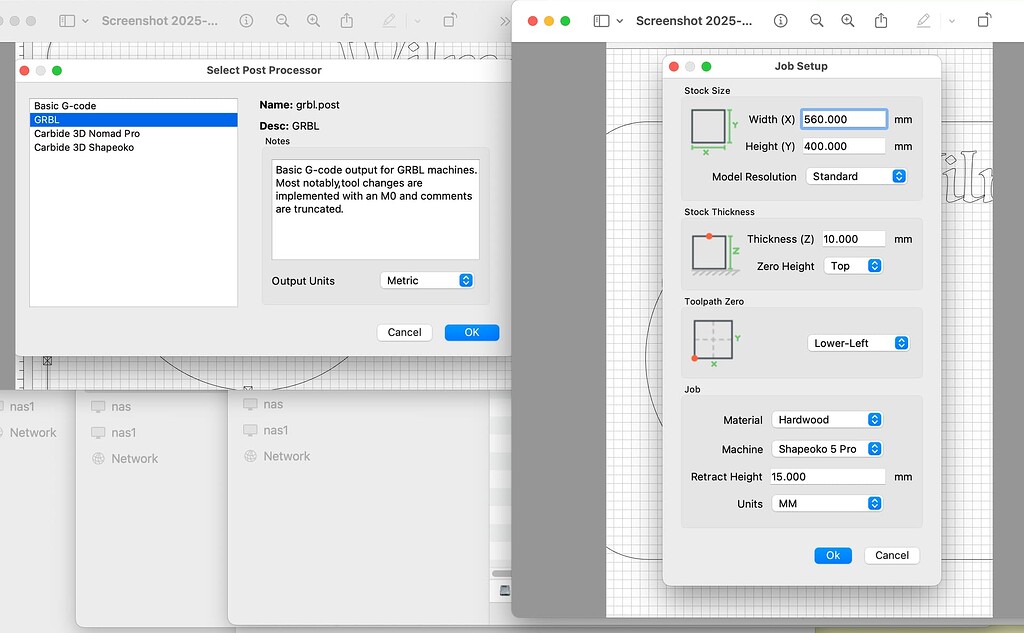Zoom out in the left Preview window
The width and height of the screenshot is (1024, 633).
(283, 21)
